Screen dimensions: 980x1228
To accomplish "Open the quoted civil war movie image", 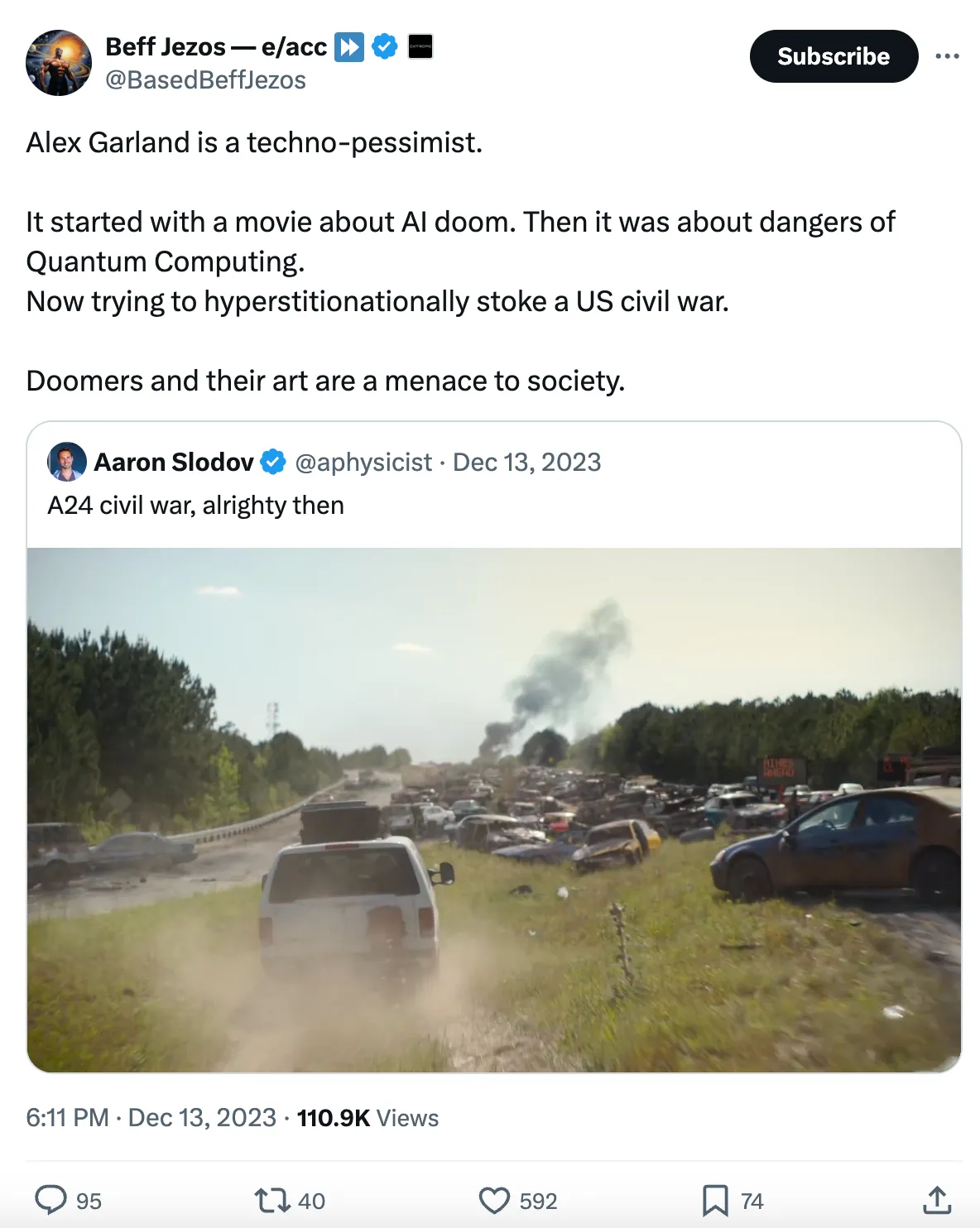I will point(494,809).
